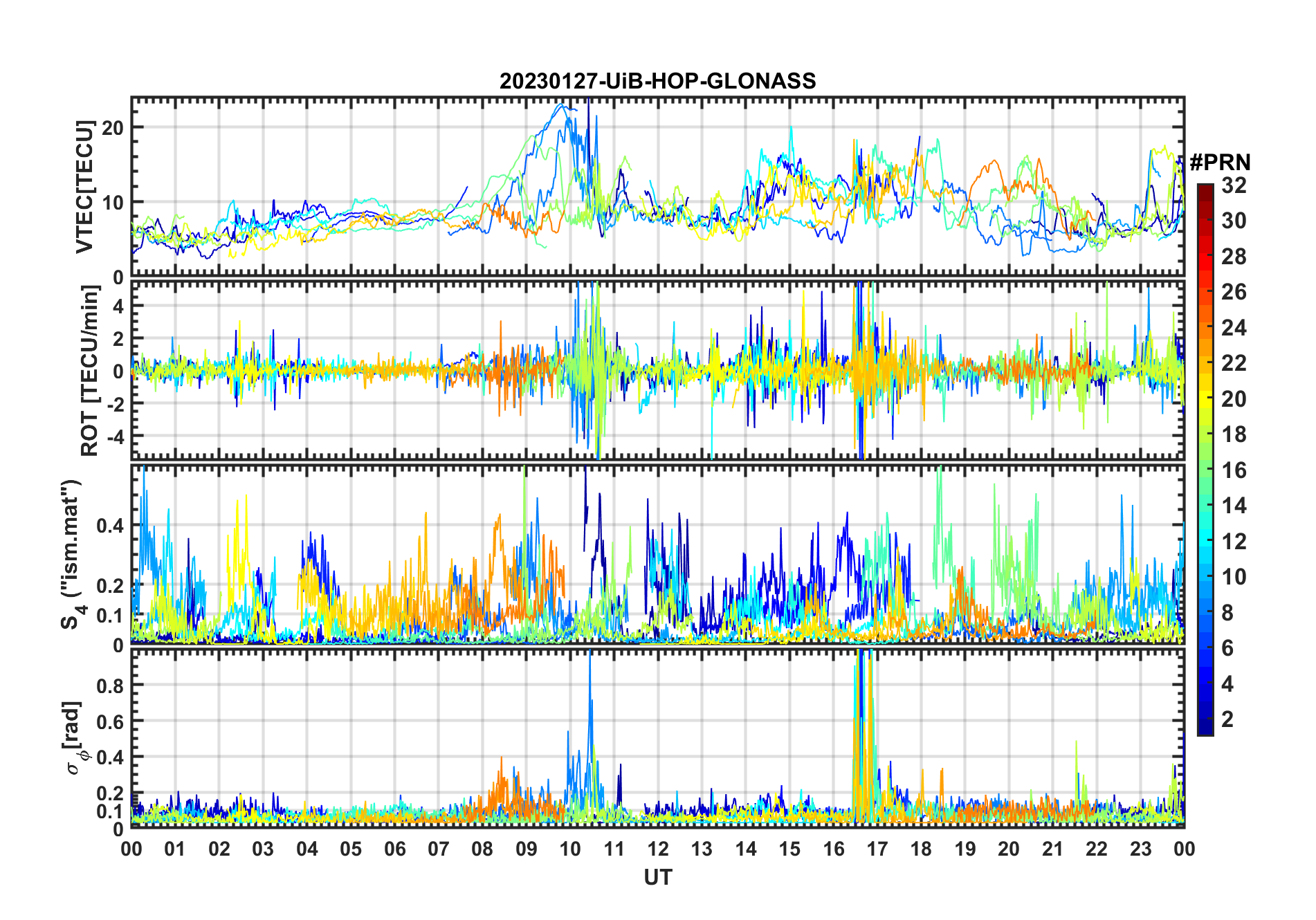Click the colorbar tick label 16

[1234, 470]
